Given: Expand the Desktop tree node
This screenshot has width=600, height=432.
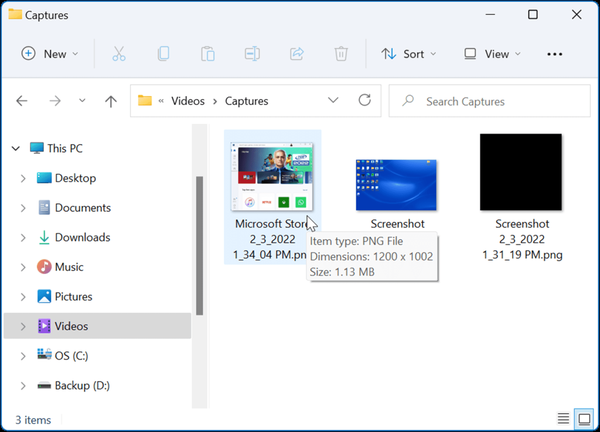Looking at the screenshot, I should tap(23, 178).
